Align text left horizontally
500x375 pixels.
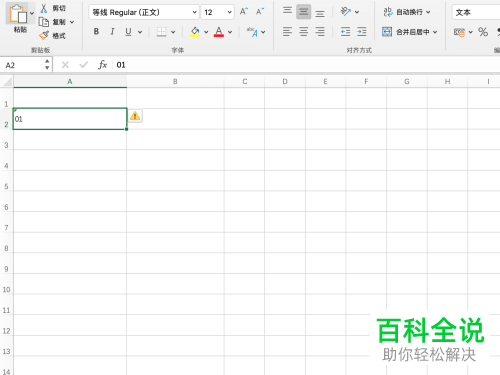pos(287,32)
